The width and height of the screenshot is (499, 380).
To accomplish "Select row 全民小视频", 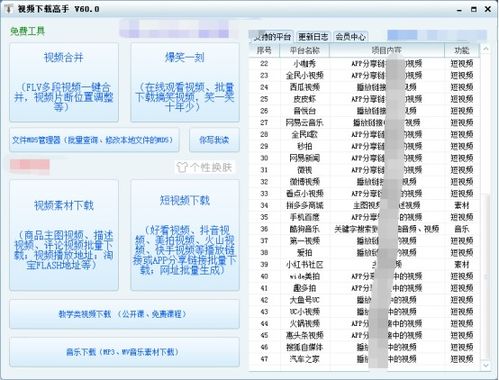I will point(364,75).
